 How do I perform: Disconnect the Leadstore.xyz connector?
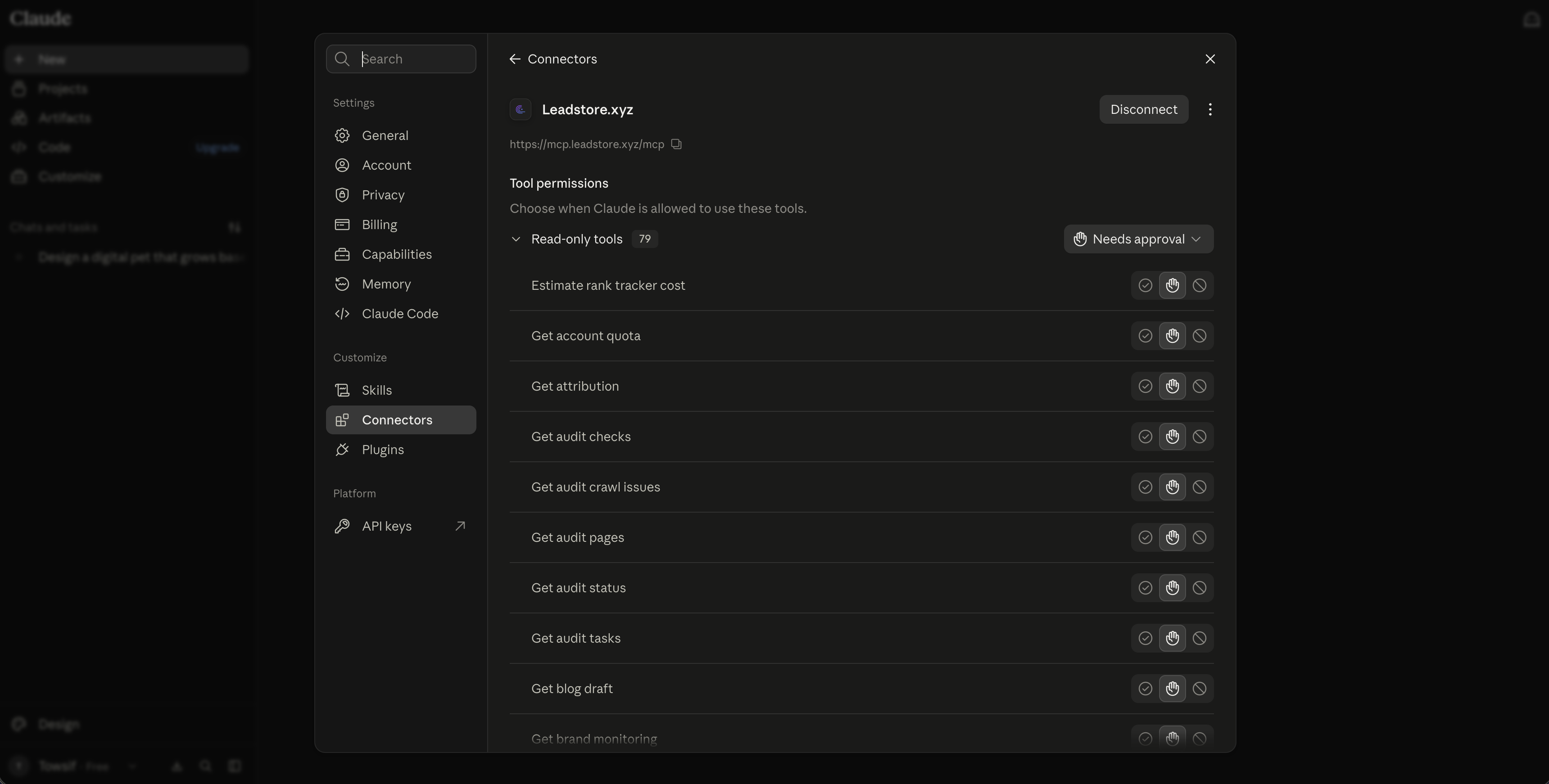1144,109
